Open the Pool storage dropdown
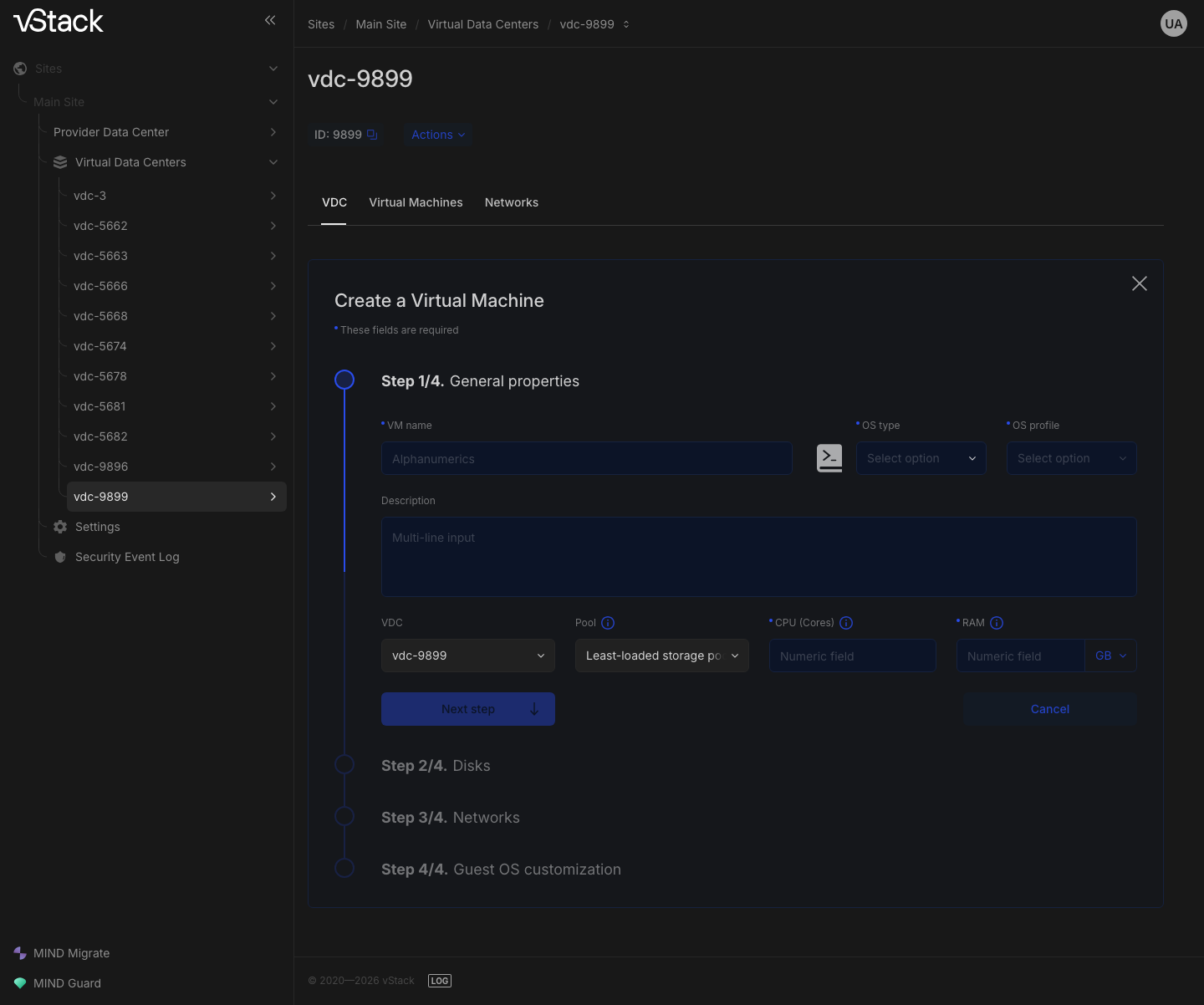1204x1005 pixels. pyautogui.click(x=662, y=656)
